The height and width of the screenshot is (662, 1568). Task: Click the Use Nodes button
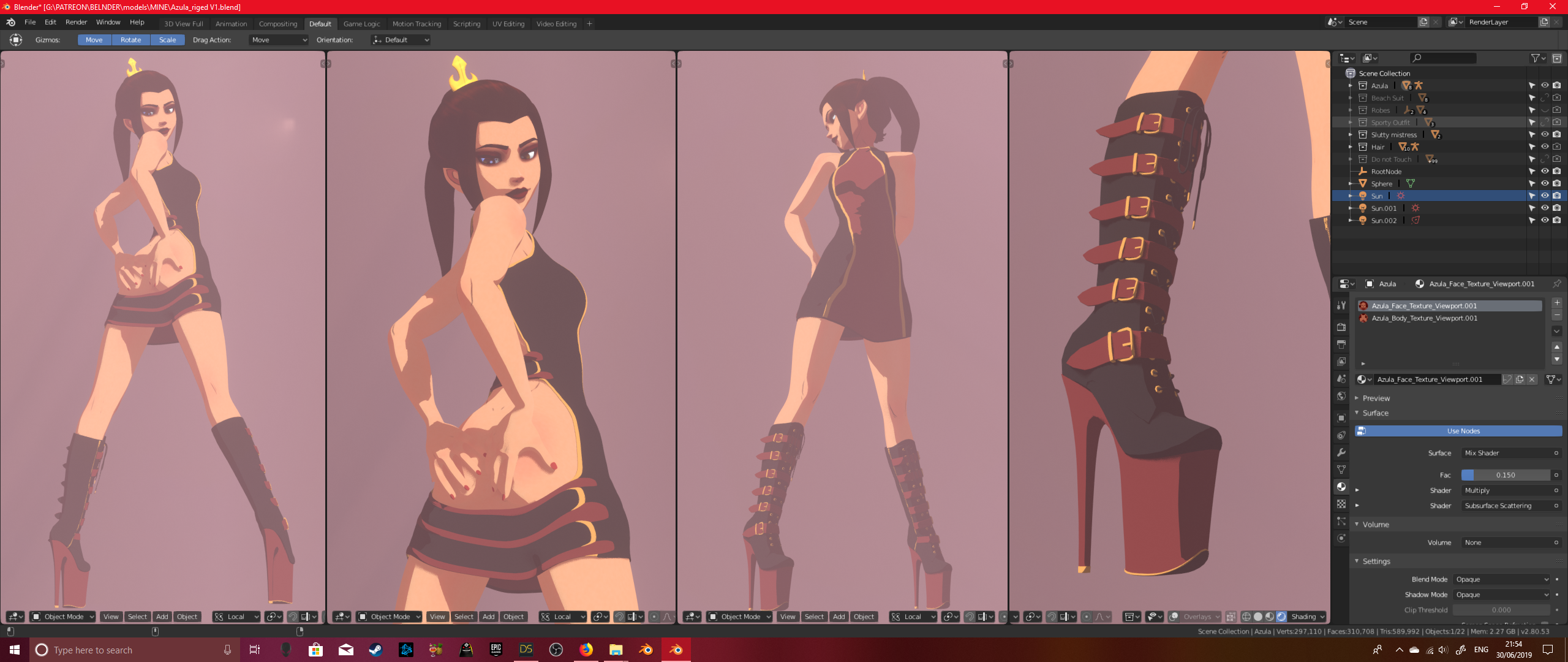pos(1458,431)
